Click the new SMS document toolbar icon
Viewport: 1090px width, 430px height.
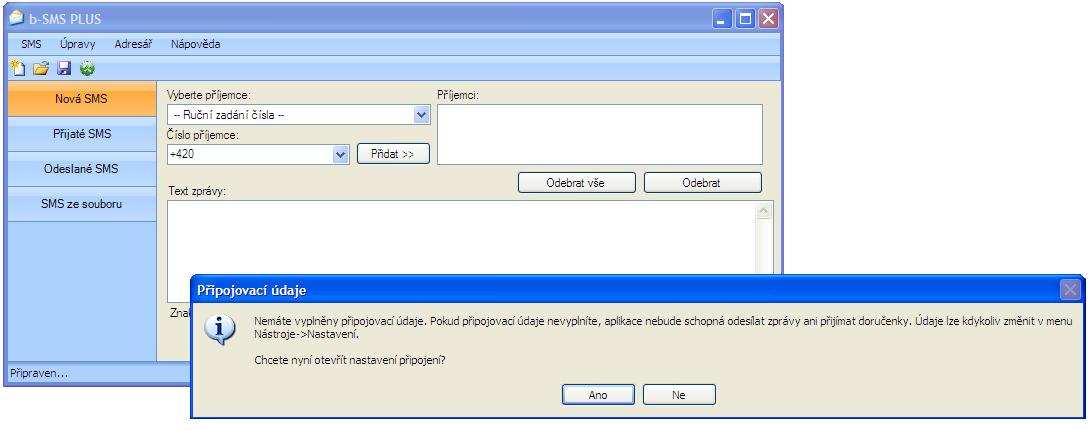coord(19,68)
